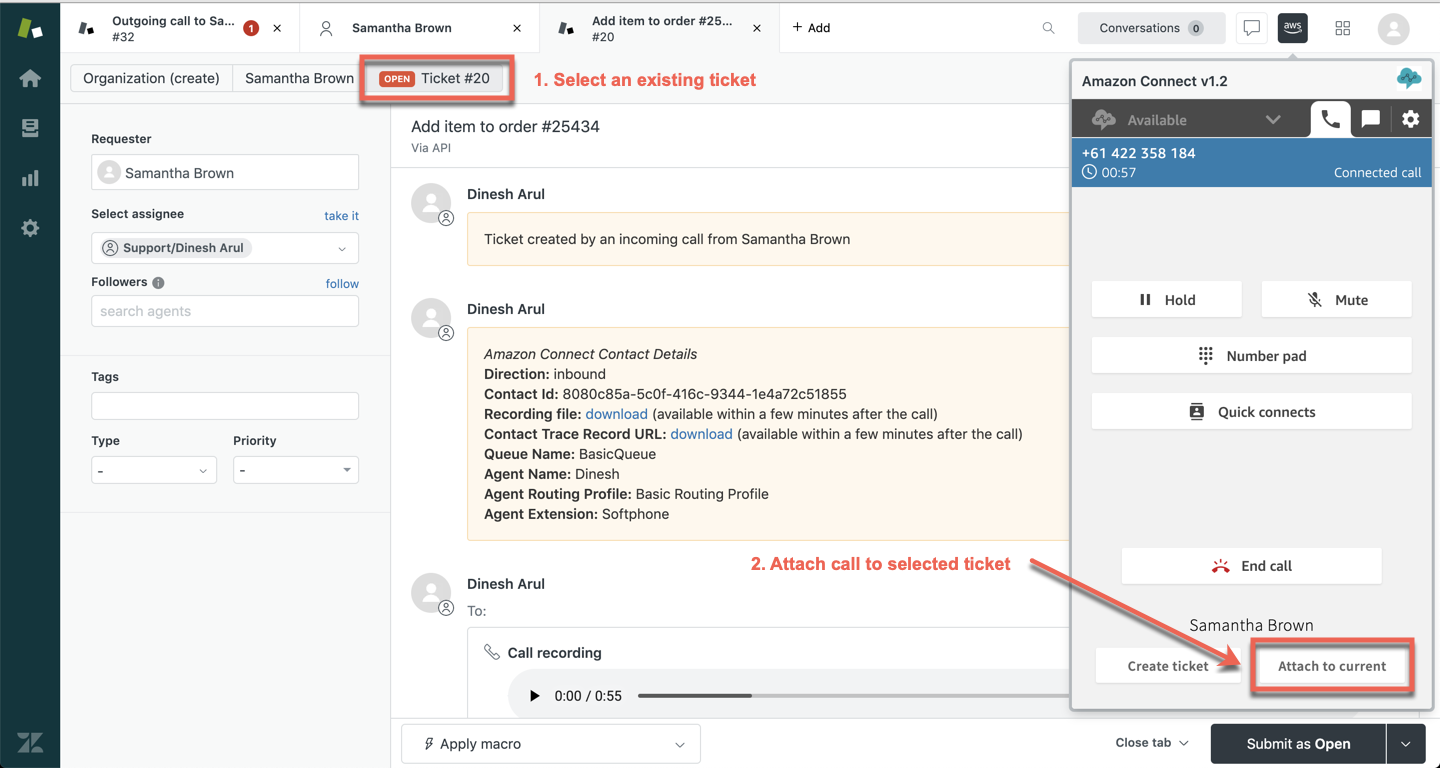Screen dimensions: 1440x768
Task: Open the Amazon Connect settings gear
Action: pyautogui.click(x=1410, y=119)
